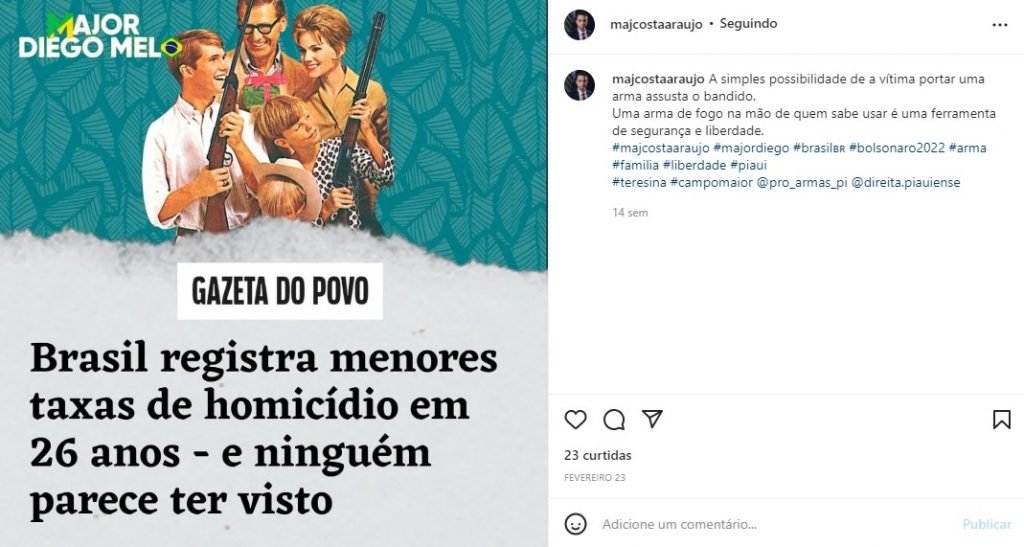Open comments via speech bubble icon
The image size is (1024, 547).
614,420
